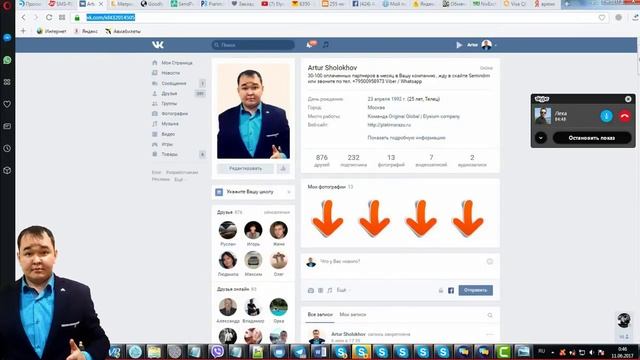This screenshot has height=360, width=640.
Task: Open the Artur profile menu dropdown
Action: coord(482,45)
